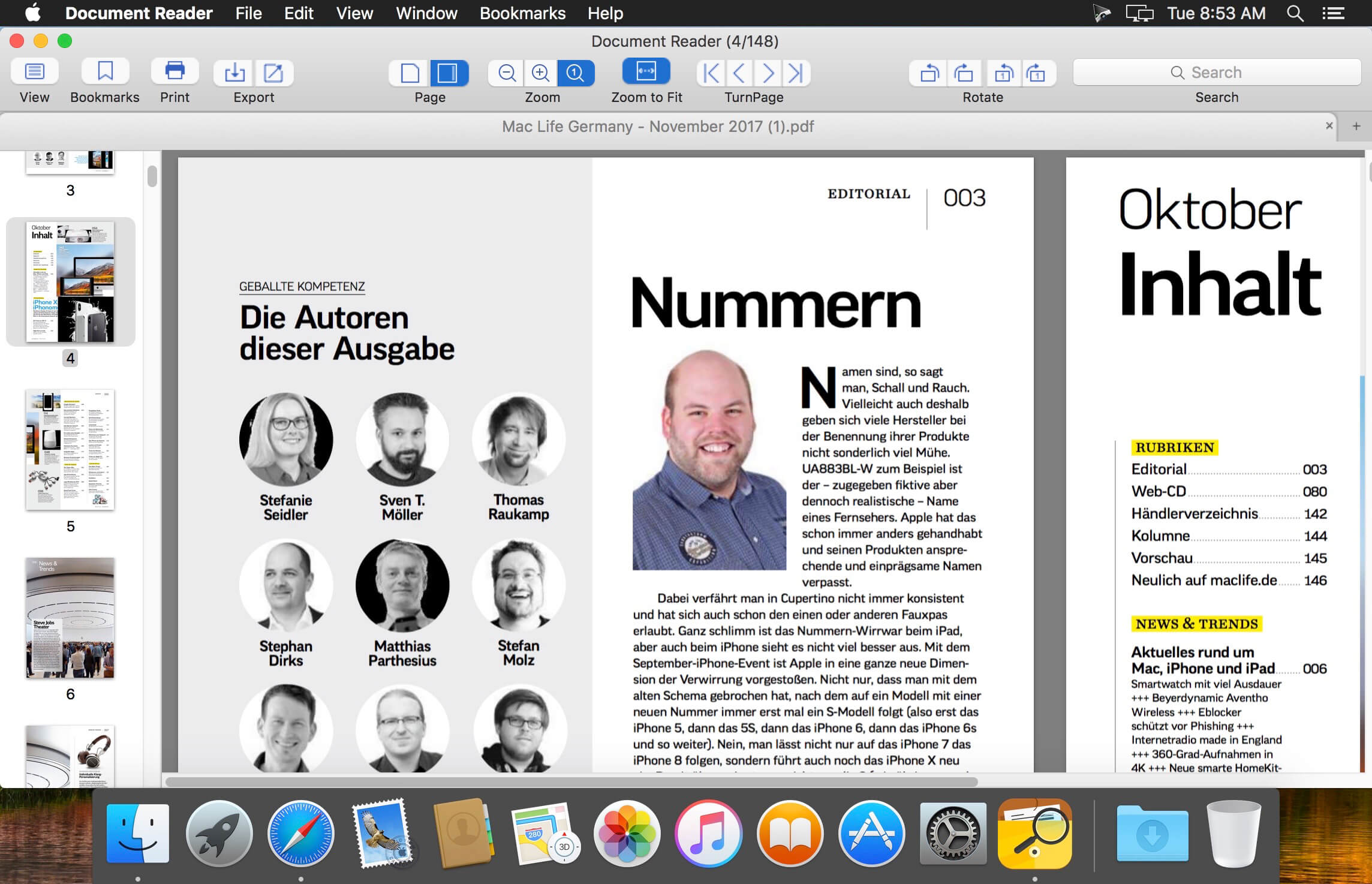Click the zoom in magnifier icon
The width and height of the screenshot is (1372, 884).
[541, 73]
